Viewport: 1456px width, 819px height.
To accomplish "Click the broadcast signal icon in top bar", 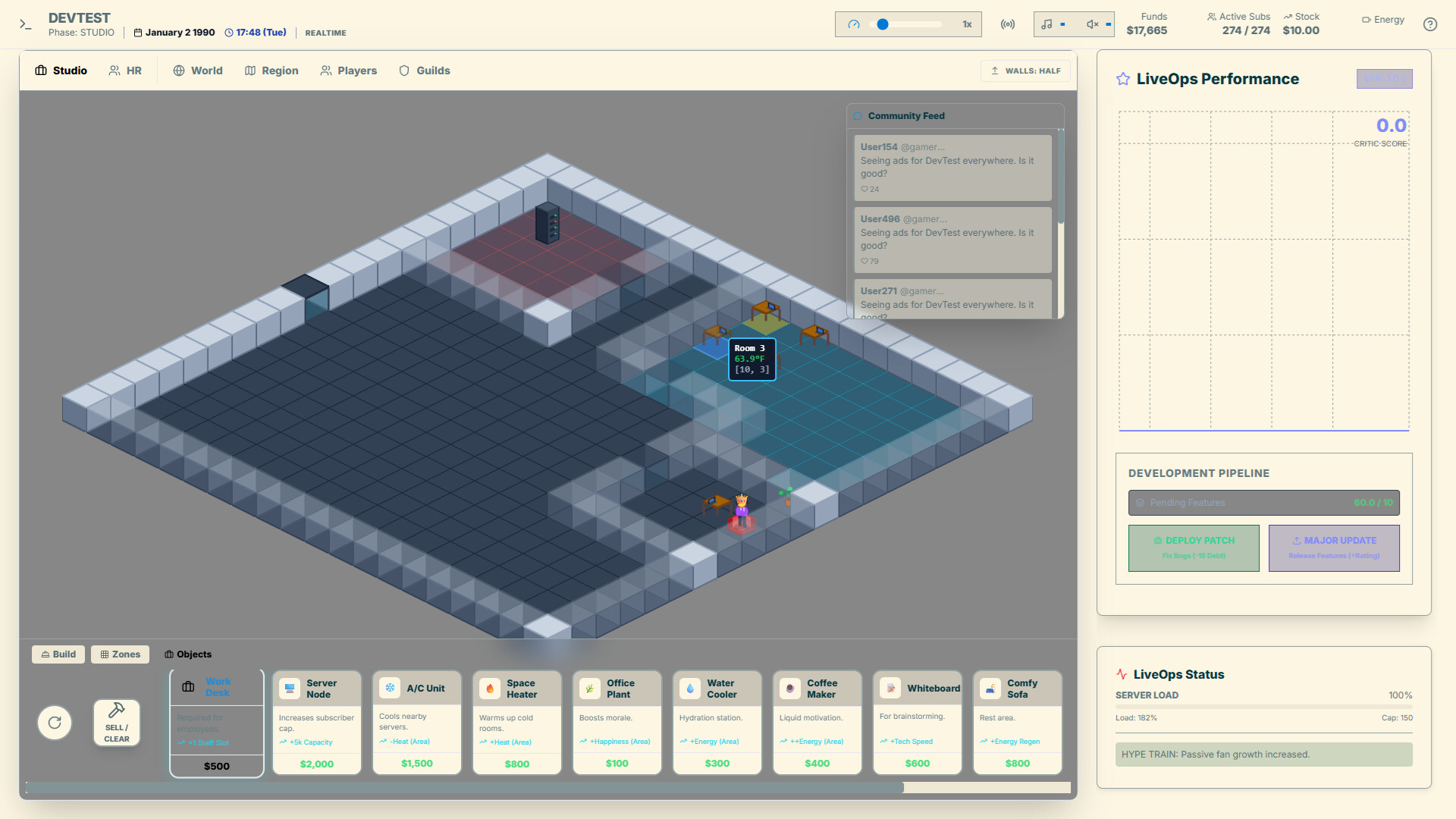I will tap(1008, 24).
